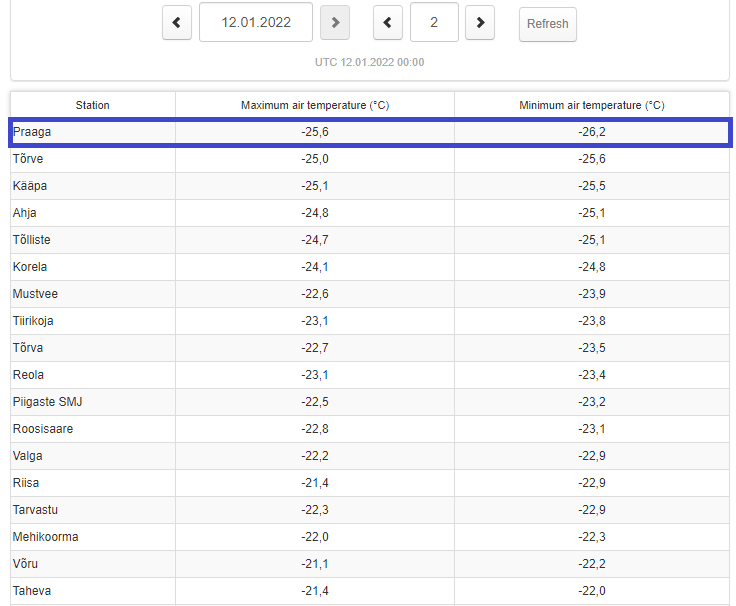Click the UTC 12.01.2022 00:00 timestamp
This screenshot has height=606, width=736.
369,62
